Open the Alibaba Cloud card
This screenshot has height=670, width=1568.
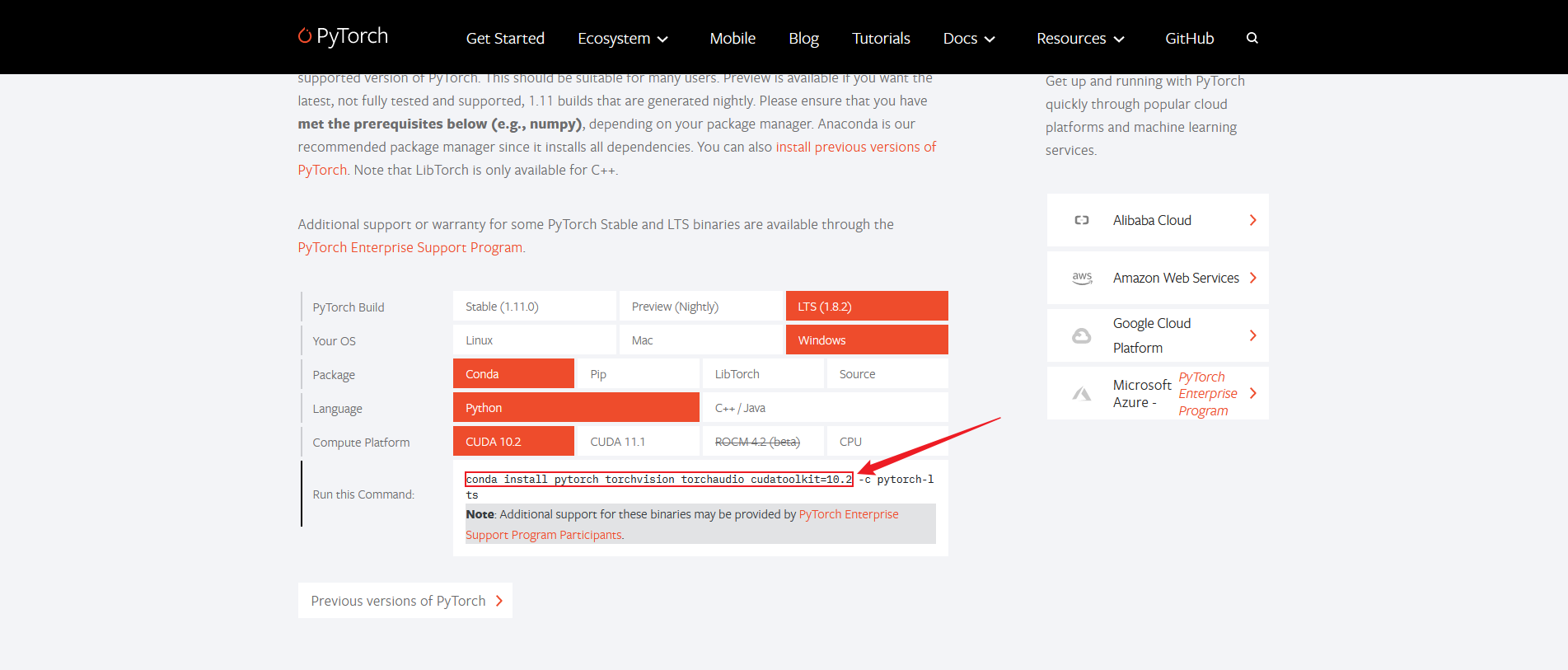click(1158, 220)
